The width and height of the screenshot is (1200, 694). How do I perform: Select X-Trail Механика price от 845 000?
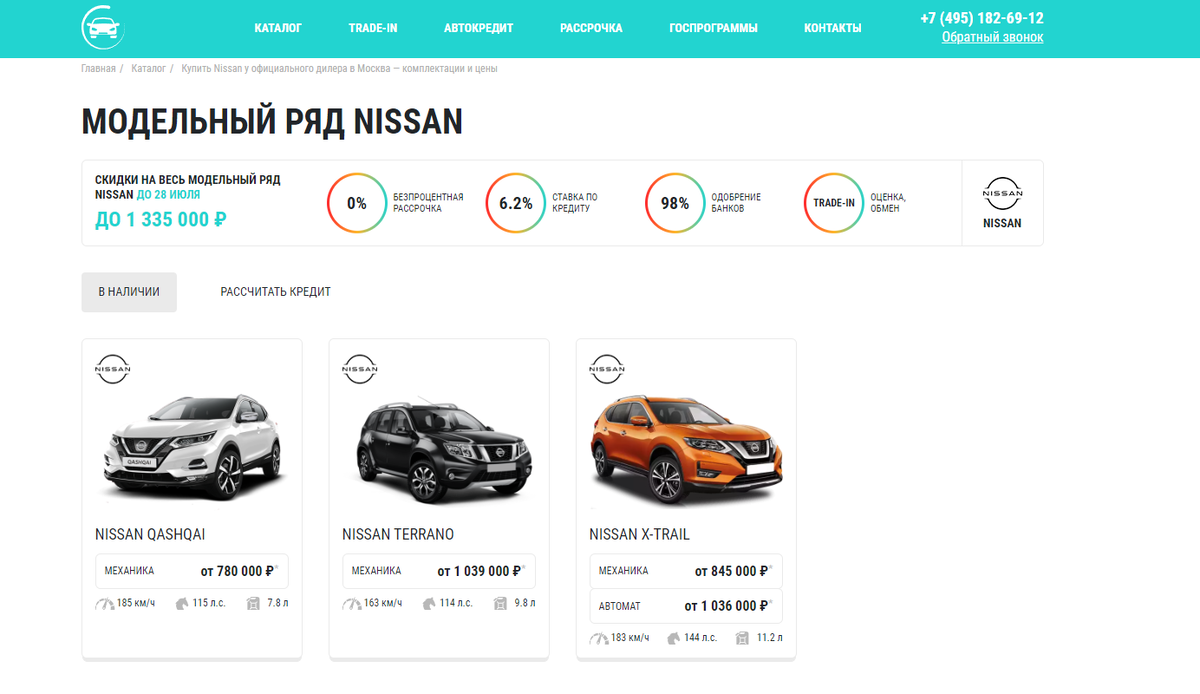(686, 571)
